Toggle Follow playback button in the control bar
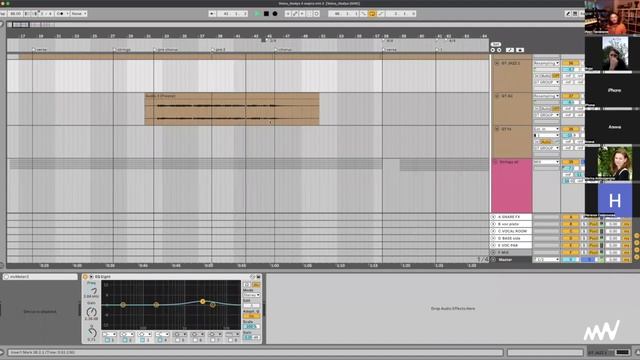Viewport: 640px width, 360px height. click(212, 13)
